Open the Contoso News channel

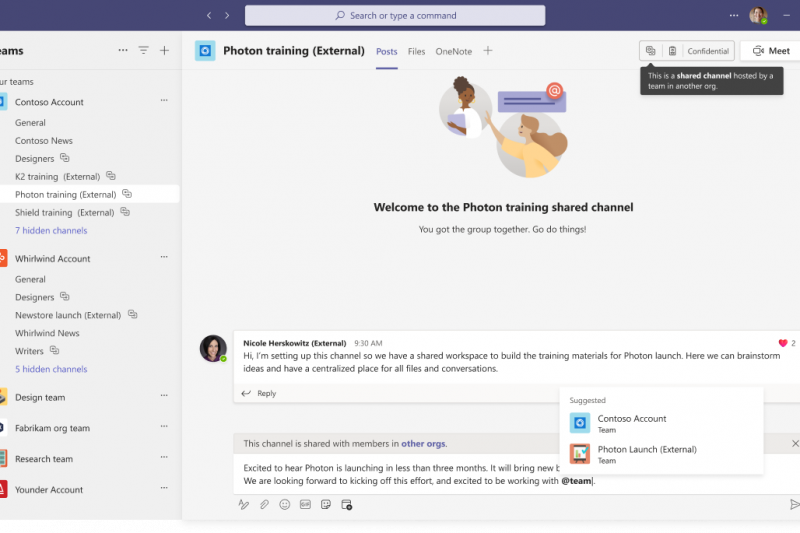coord(44,140)
